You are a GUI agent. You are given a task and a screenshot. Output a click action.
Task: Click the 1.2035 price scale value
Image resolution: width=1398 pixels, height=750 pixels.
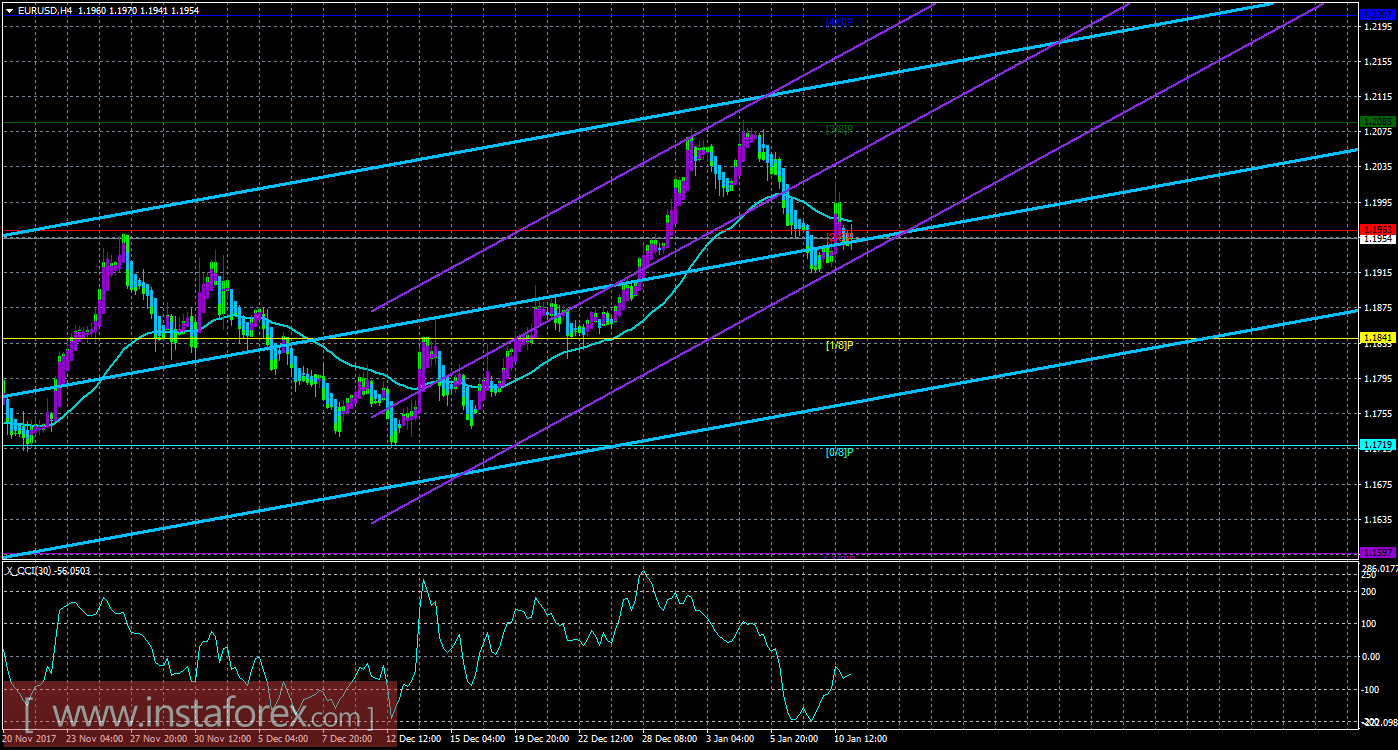(x=1378, y=167)
